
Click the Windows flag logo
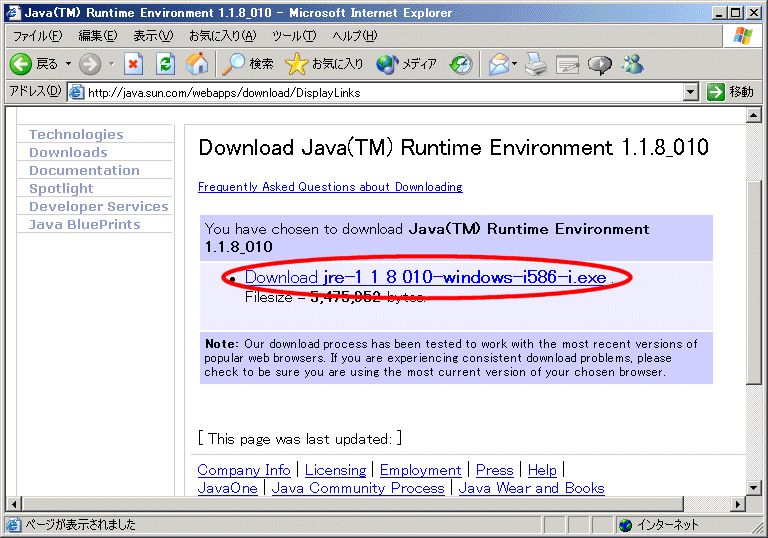point(743,36)
